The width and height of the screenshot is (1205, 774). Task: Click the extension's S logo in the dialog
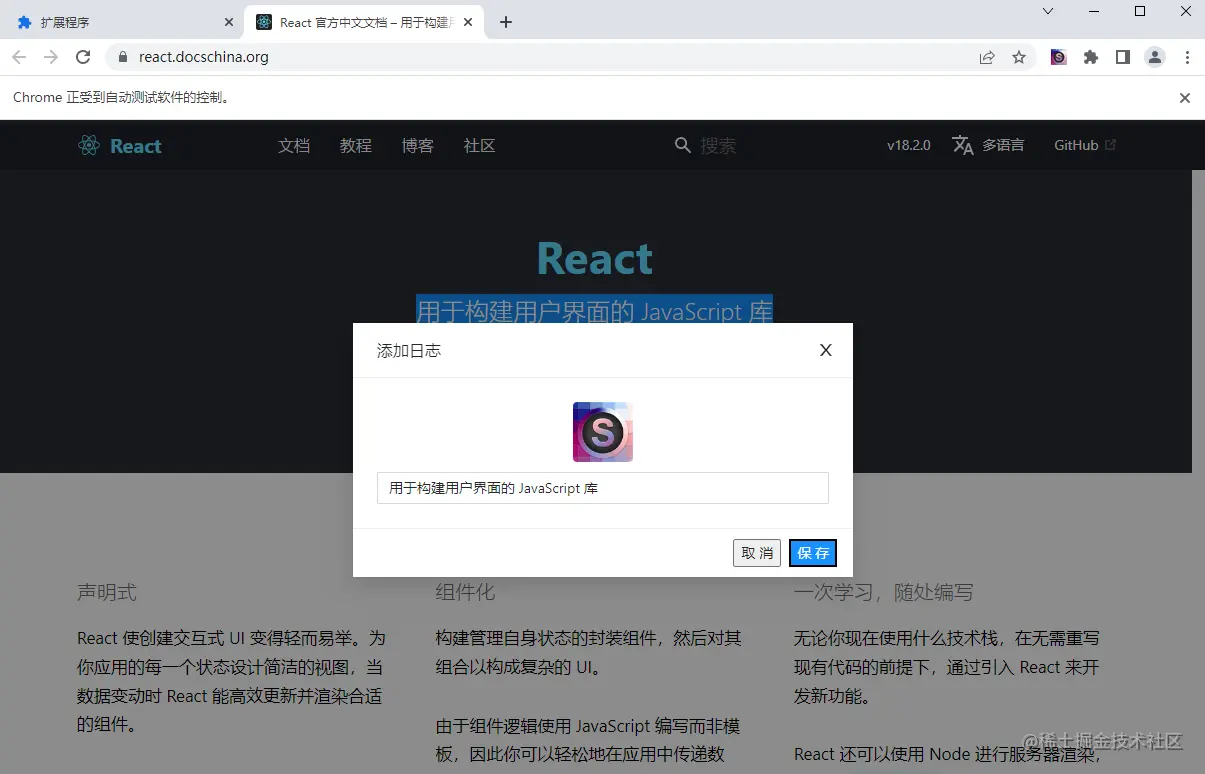point(602,432)
